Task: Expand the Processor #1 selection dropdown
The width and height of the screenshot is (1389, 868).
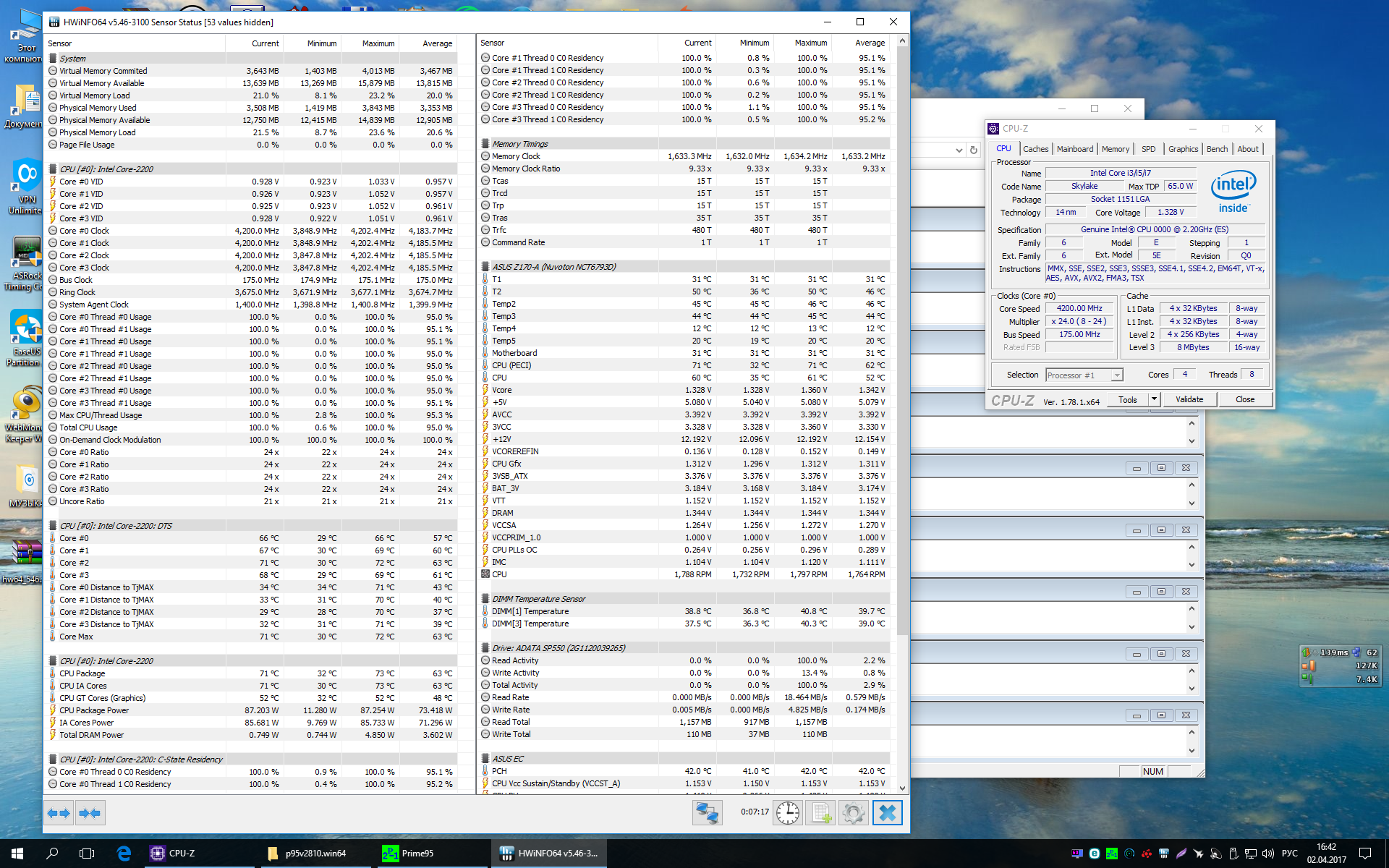Action: tap(1117, 375)
